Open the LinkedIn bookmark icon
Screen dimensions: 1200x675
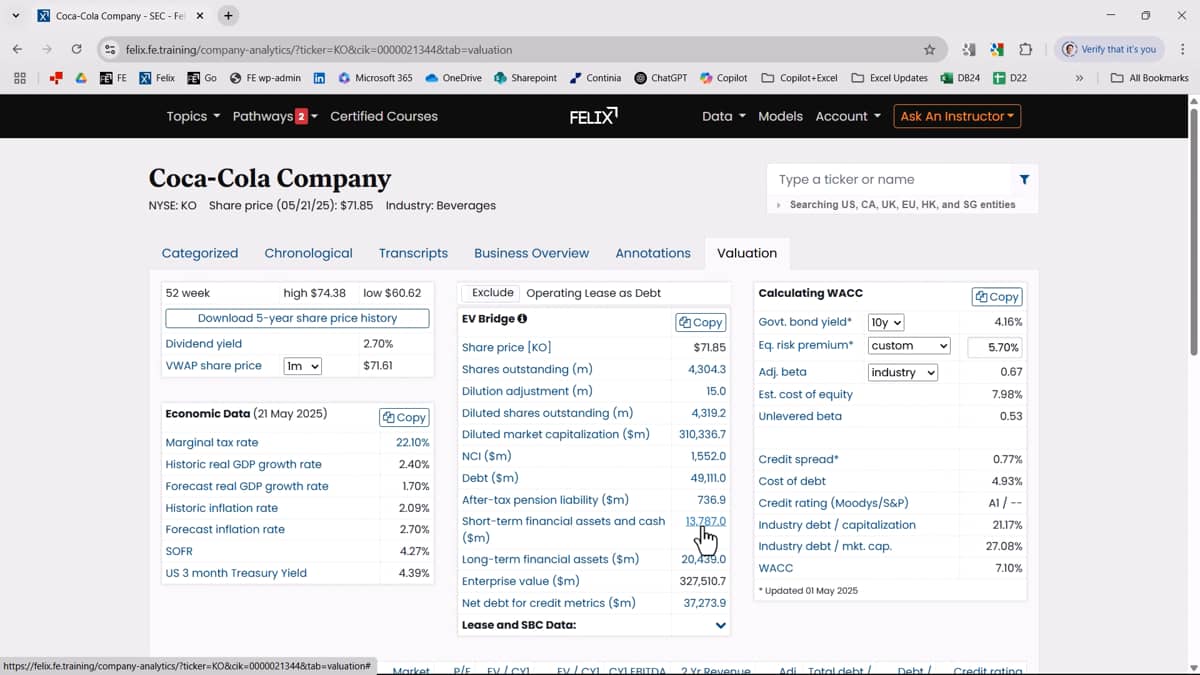[x=320, y=77]
